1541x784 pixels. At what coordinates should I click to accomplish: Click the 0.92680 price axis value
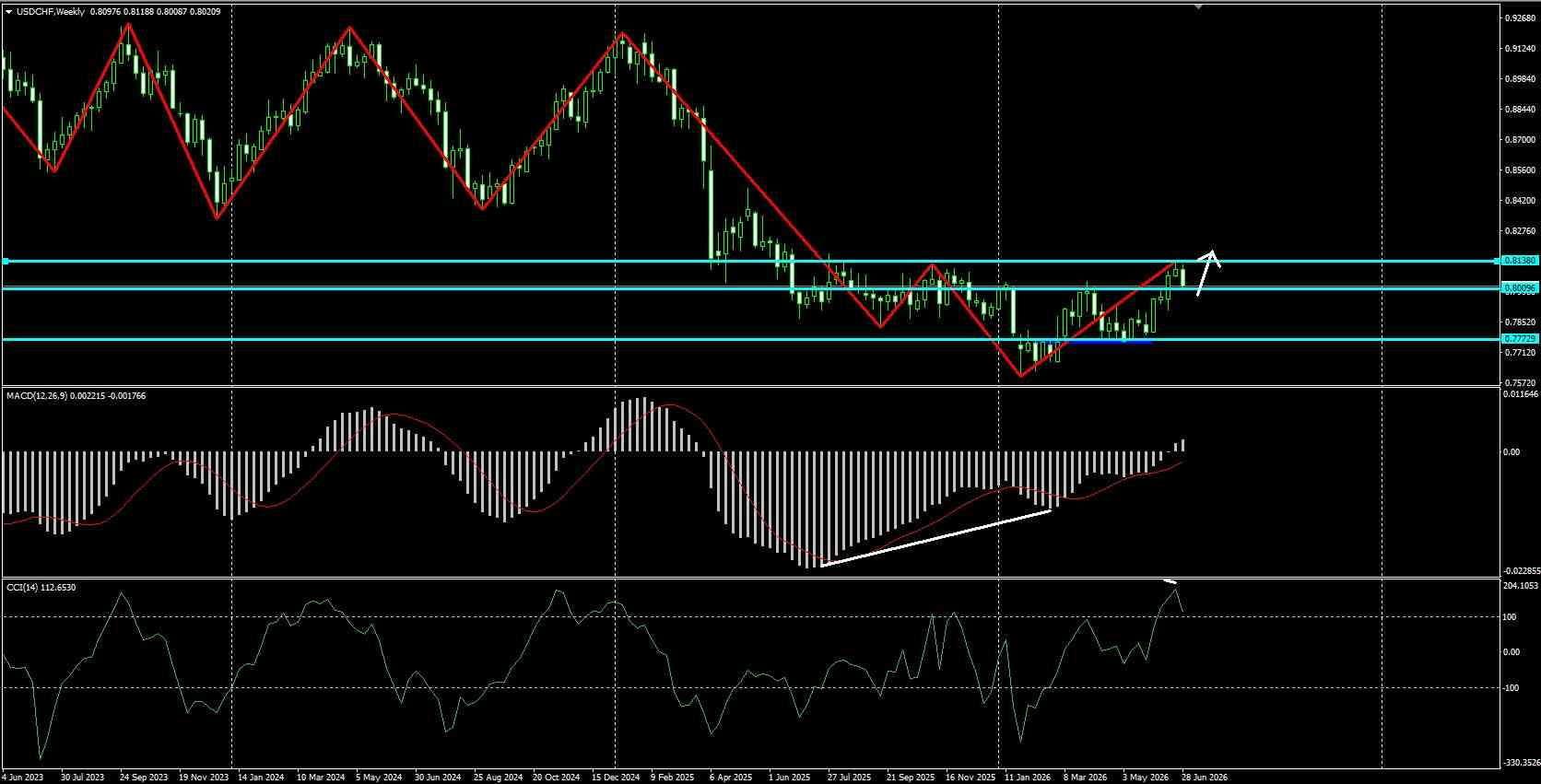(x=1520, y=18)
